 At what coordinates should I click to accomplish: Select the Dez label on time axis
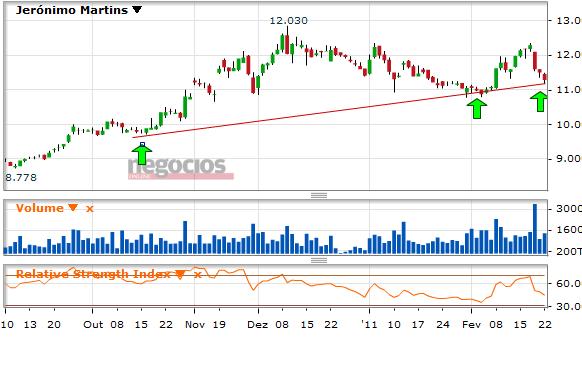[257, 325]
